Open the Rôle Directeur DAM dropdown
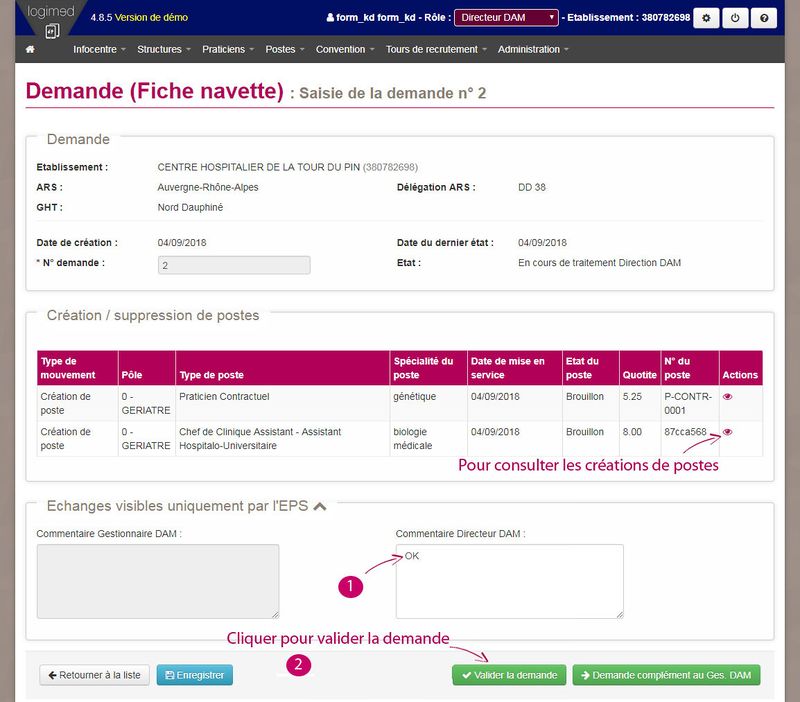The width and height of the screenshot is (800, 702). point(506,17)
